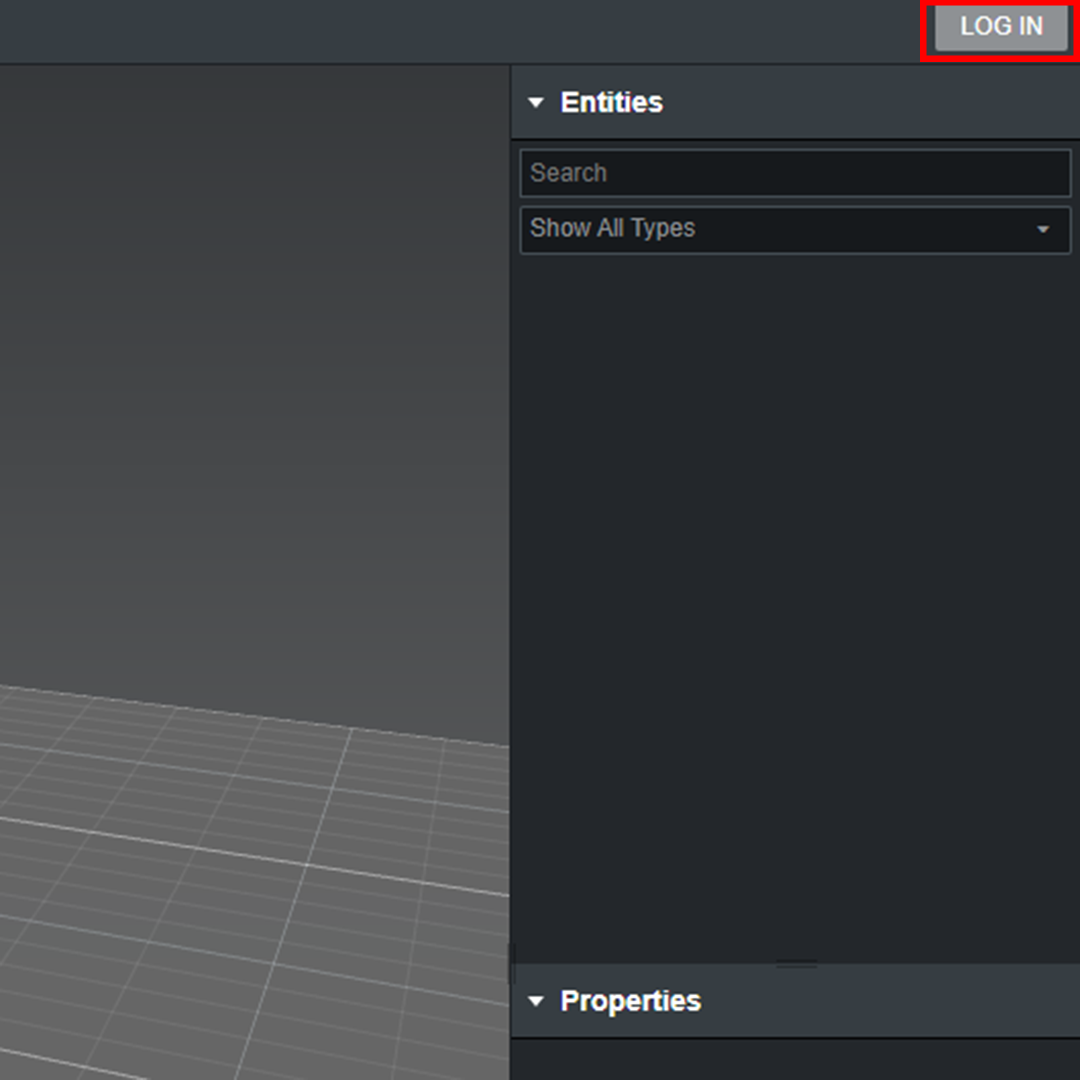
Task: Click the dark top toolbar area
Action: pyautogui.click(x=400, y=28)
